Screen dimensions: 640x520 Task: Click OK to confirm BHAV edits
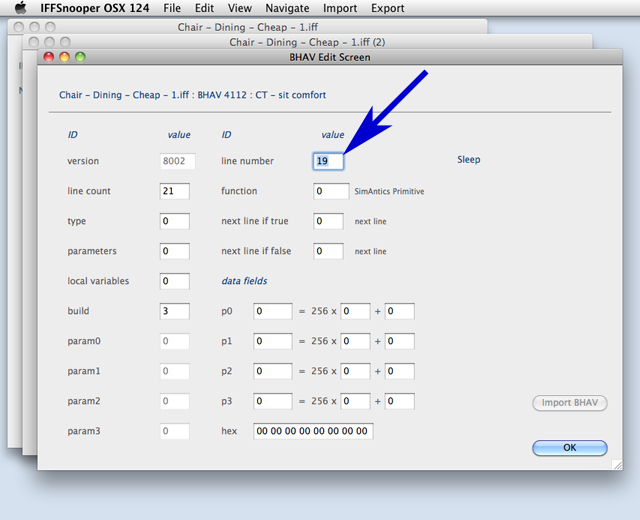pos(569,448)
